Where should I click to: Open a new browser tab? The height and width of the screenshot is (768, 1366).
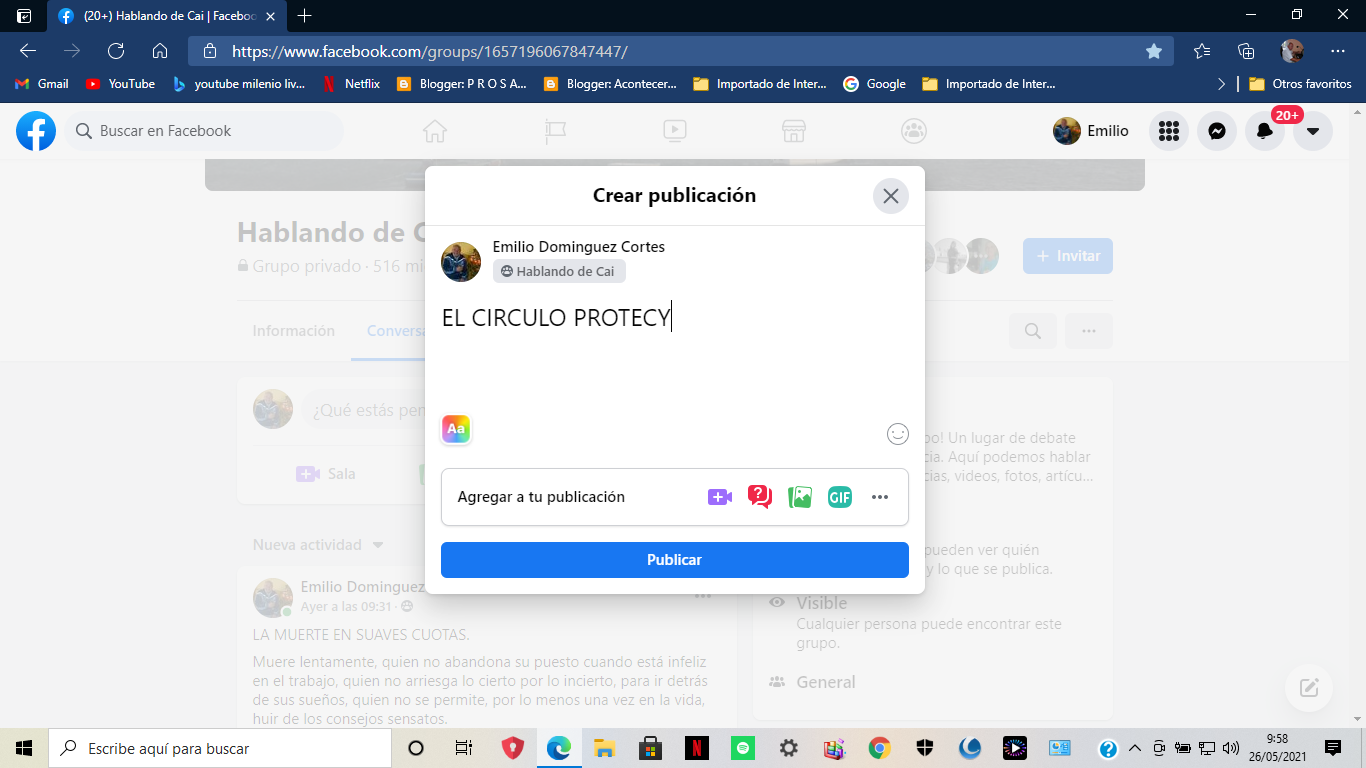[305, 16]
